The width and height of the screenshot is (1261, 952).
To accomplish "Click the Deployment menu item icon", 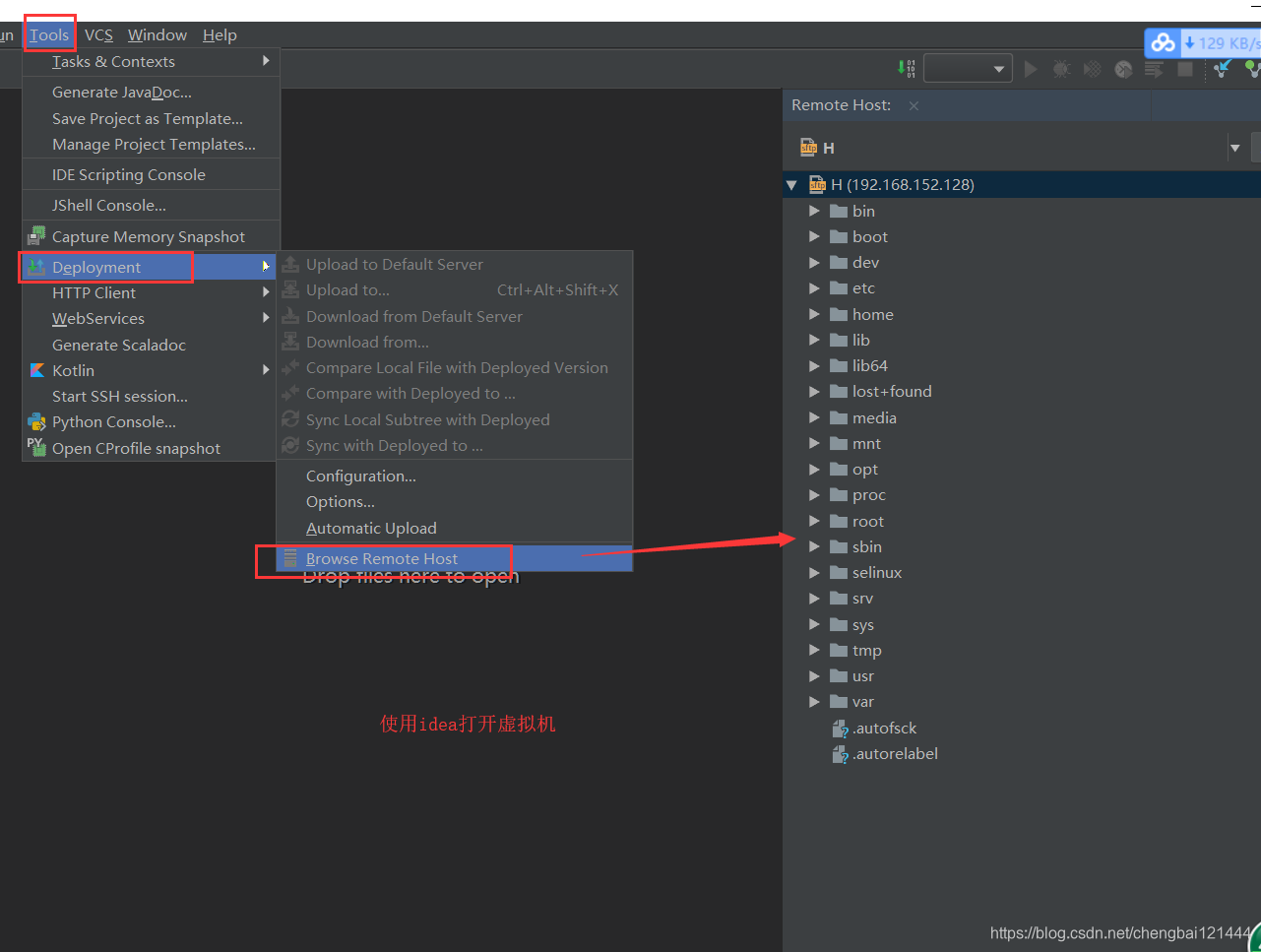I will click(x=36, y=267).
